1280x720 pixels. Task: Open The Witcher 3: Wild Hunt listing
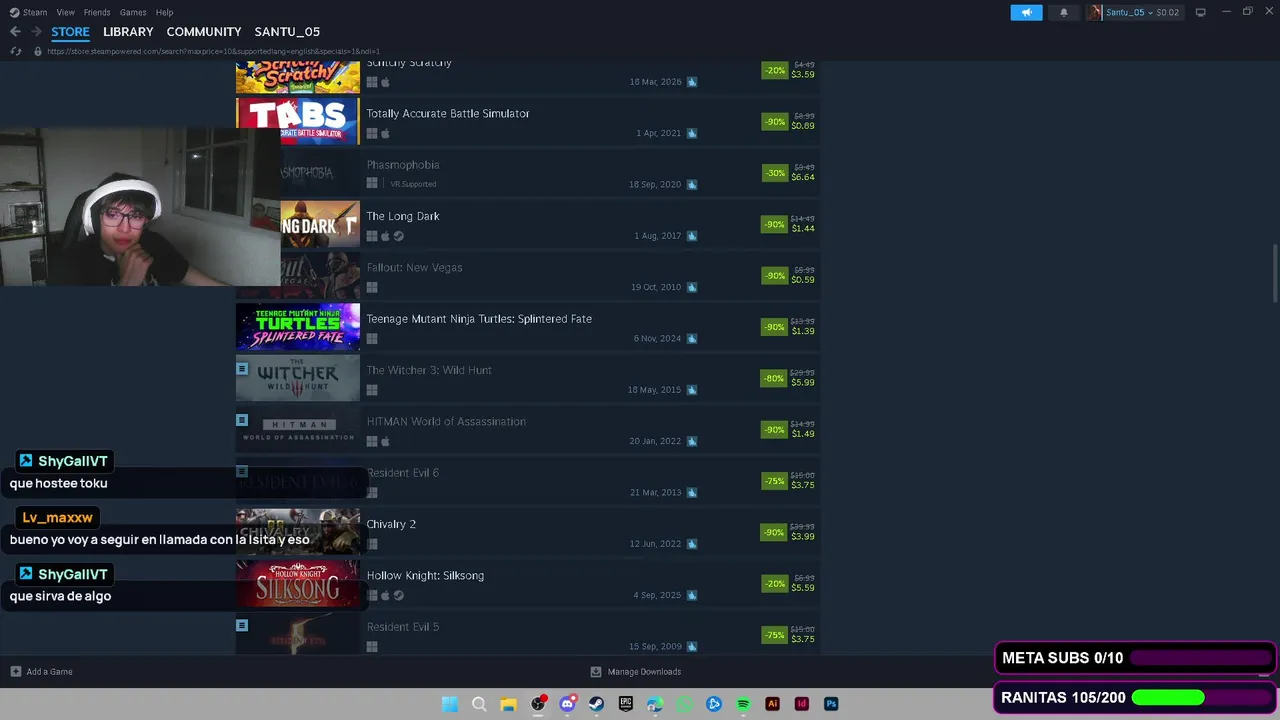click(x=429, y=370)
